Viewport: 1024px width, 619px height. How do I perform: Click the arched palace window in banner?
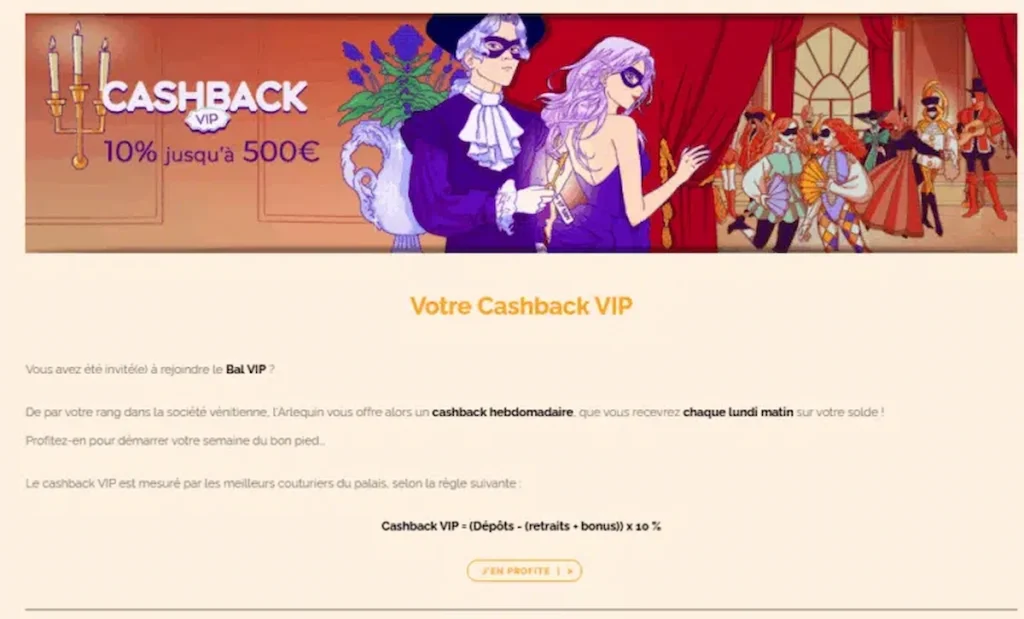(831, 73)
